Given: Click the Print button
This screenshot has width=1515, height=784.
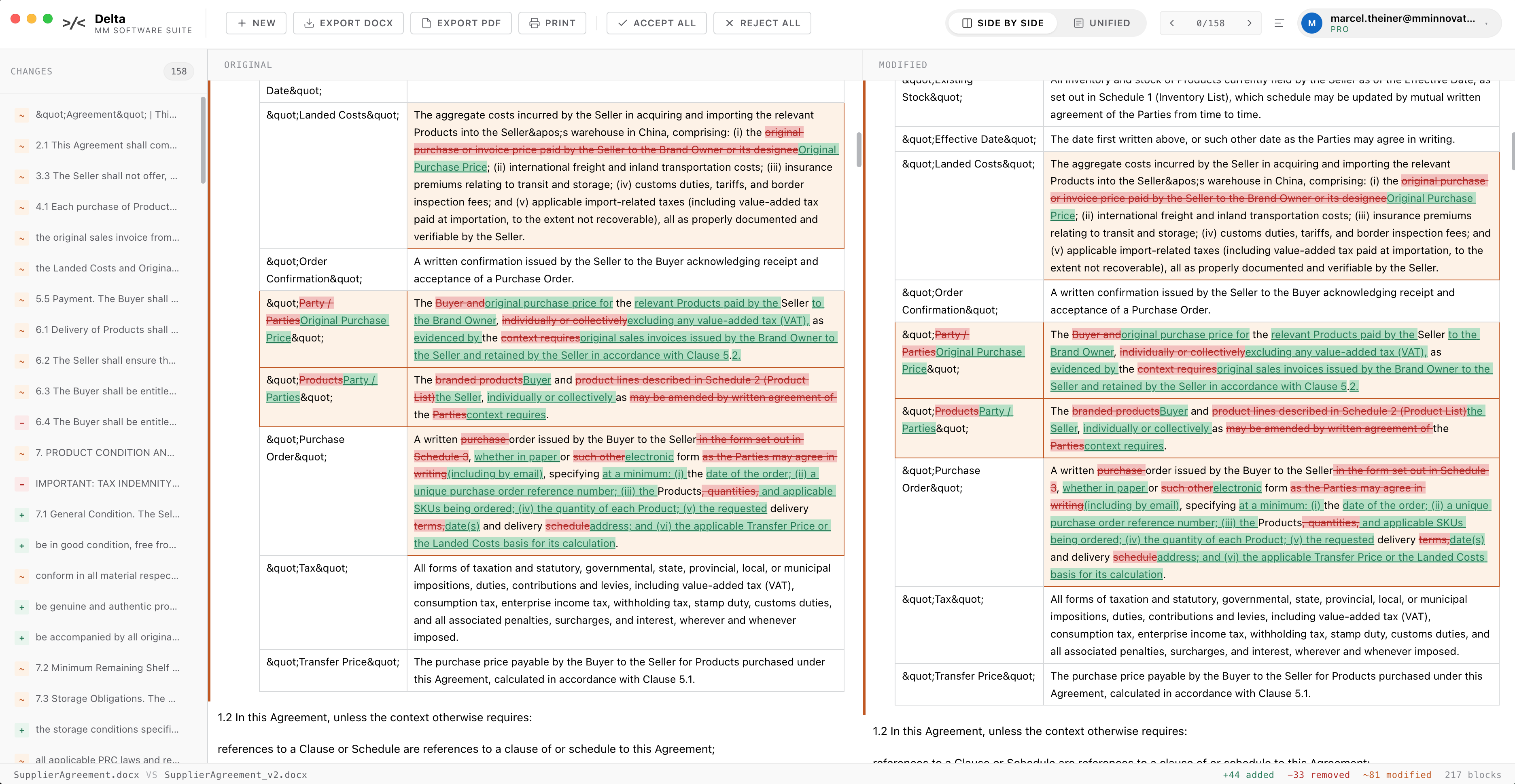Looking at the screenshot, I should (552, 23).
